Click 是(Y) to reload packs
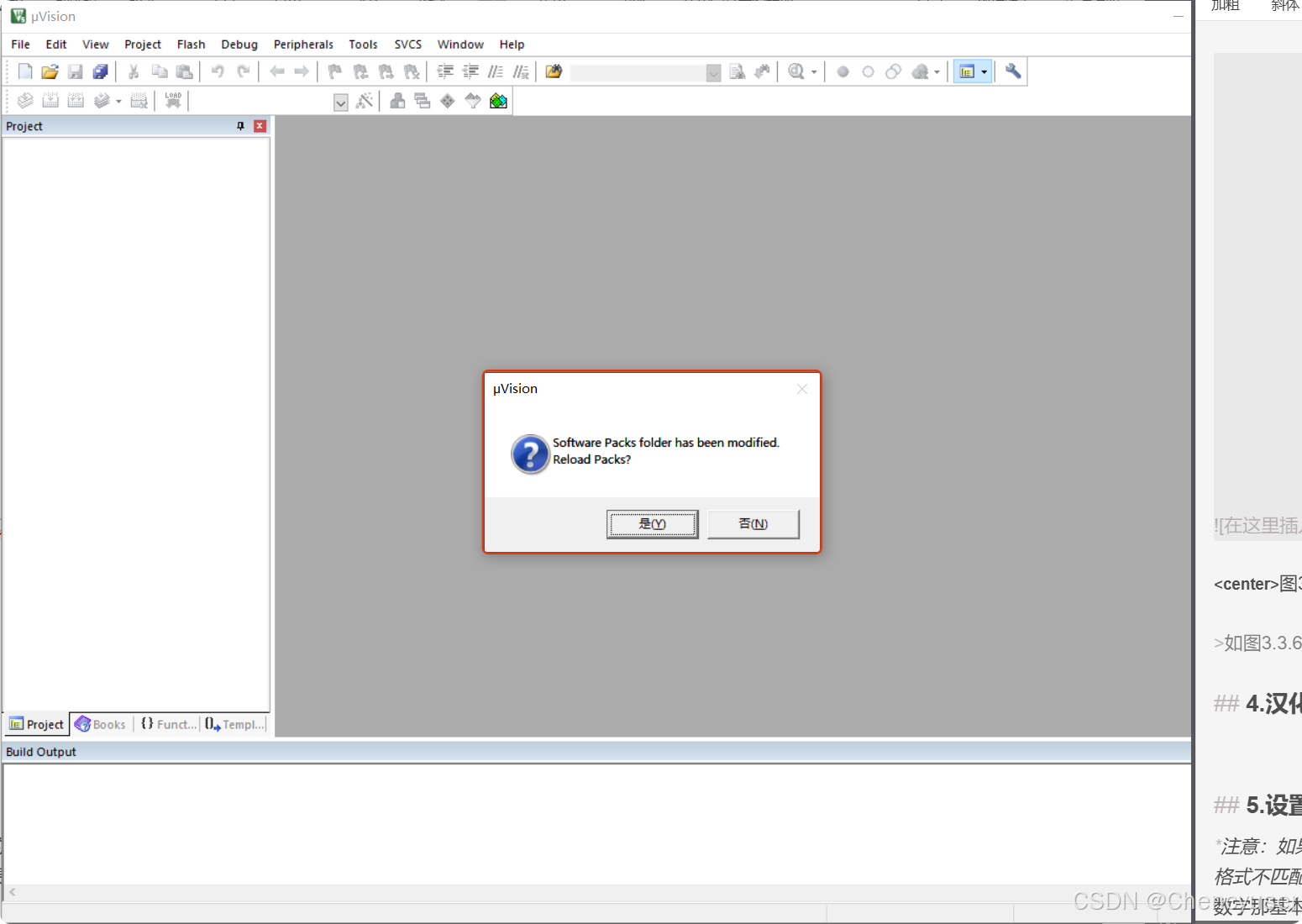 tap(653, 524)
